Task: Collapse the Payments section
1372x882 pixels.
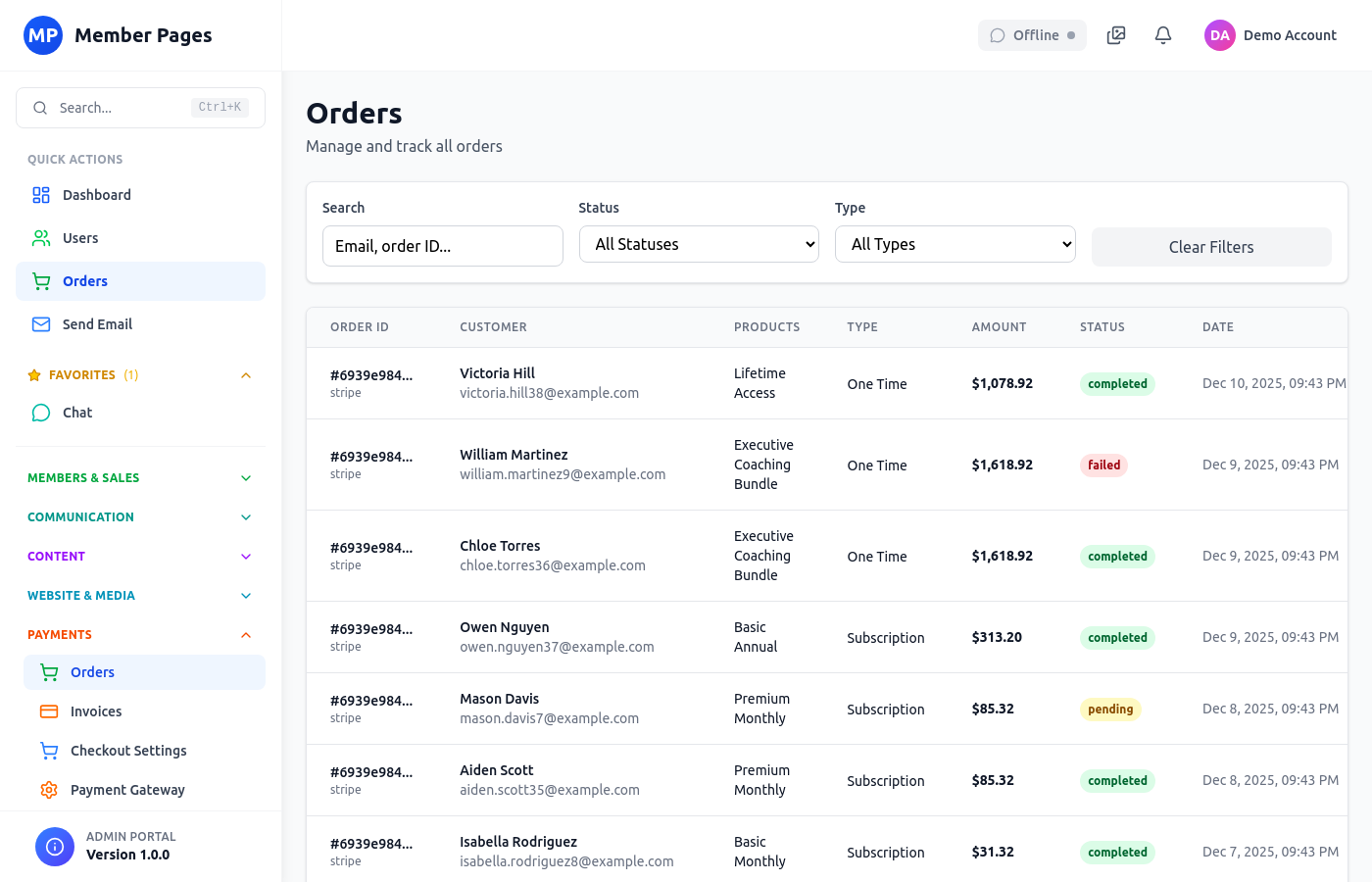Action: (x=246, y=634)
